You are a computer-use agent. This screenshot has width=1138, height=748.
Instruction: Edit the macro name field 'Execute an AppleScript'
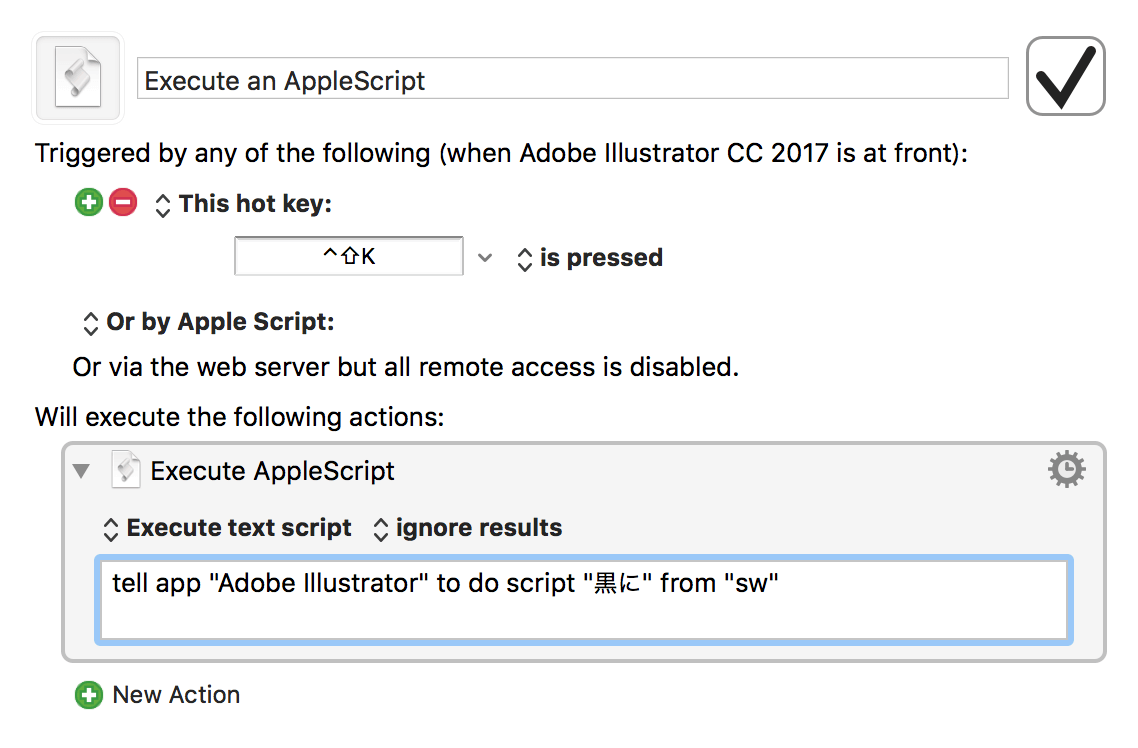[573, 78]
